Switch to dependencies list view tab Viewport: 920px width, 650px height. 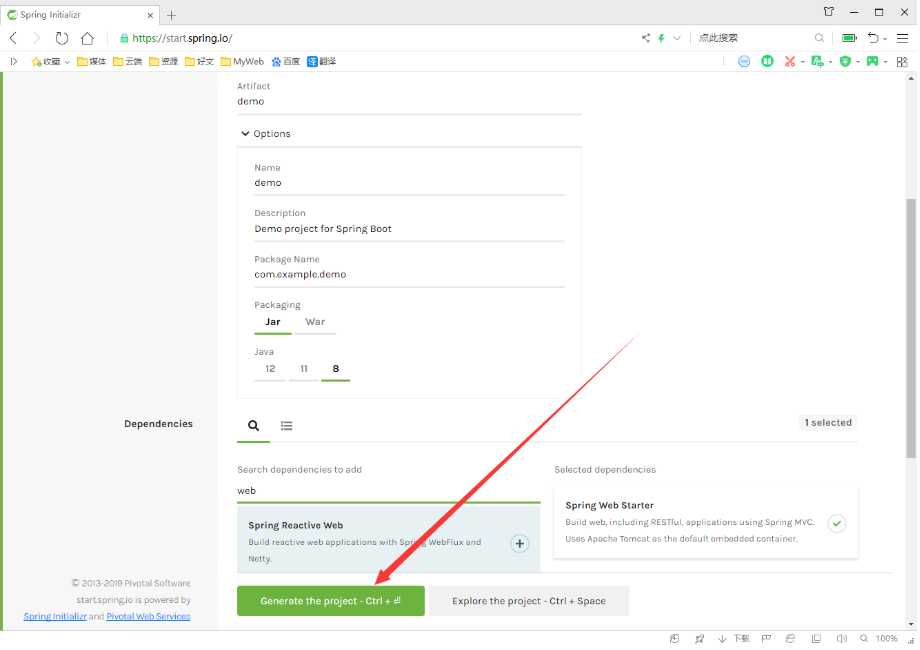pyautogui.click(x=286, y=426)
